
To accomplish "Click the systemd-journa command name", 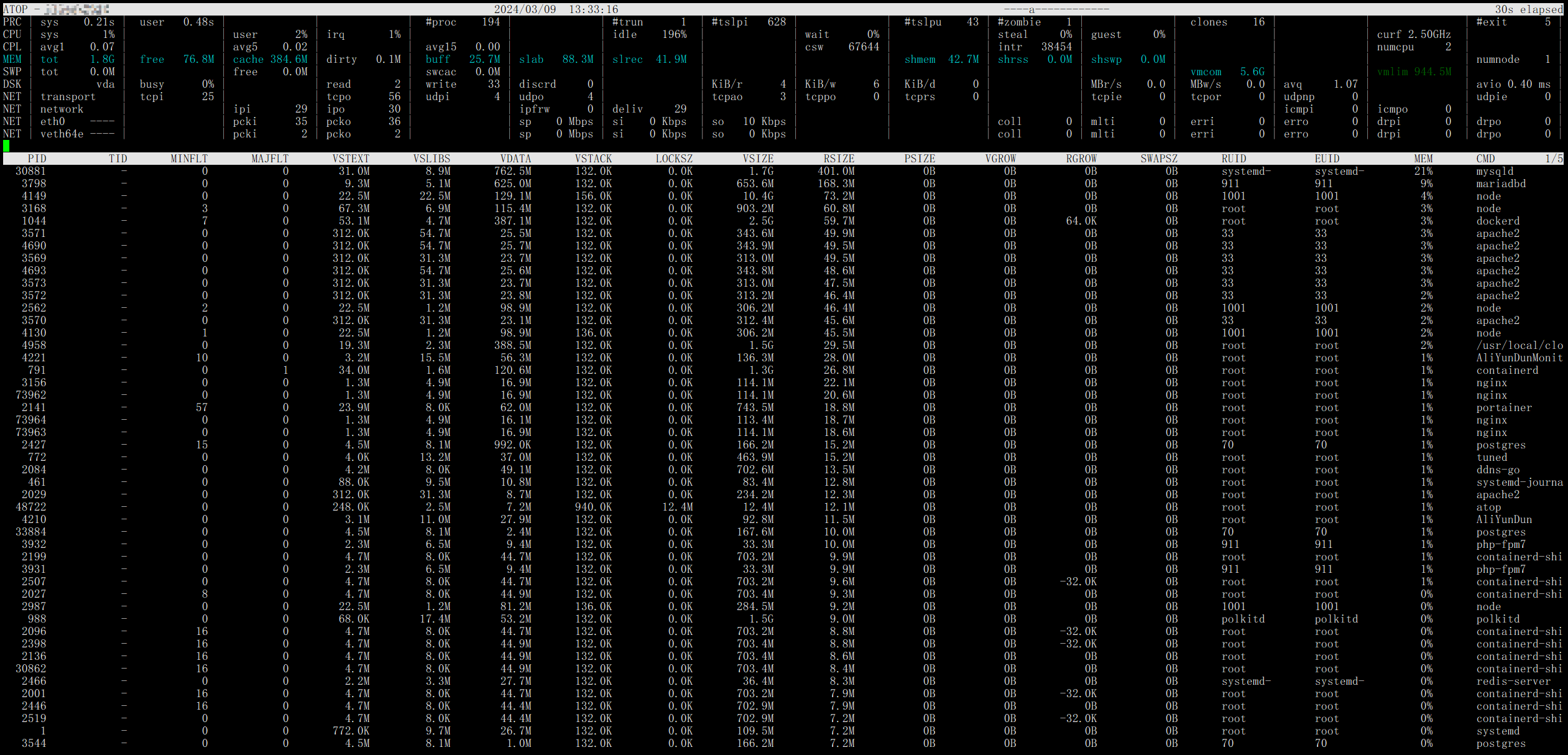I will (1520, 482).
